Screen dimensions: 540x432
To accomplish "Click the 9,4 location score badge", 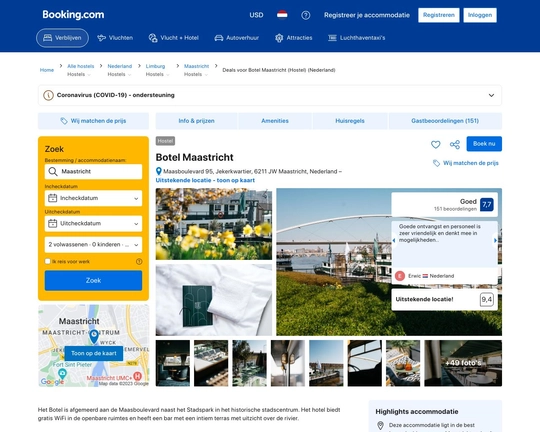I will coord(487,299).
